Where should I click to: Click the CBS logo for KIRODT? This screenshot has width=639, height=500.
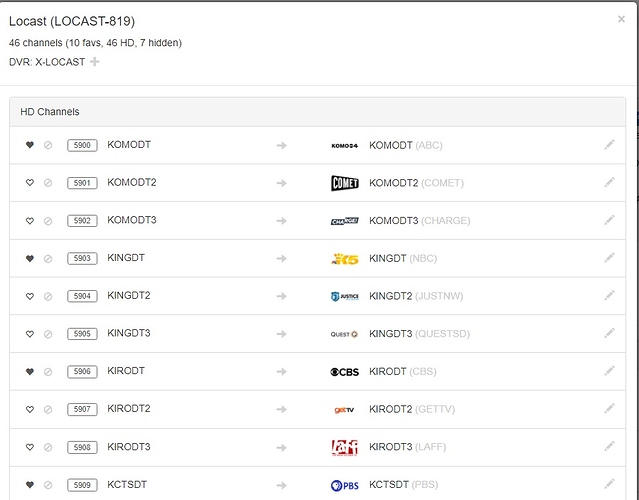point(344,371)
